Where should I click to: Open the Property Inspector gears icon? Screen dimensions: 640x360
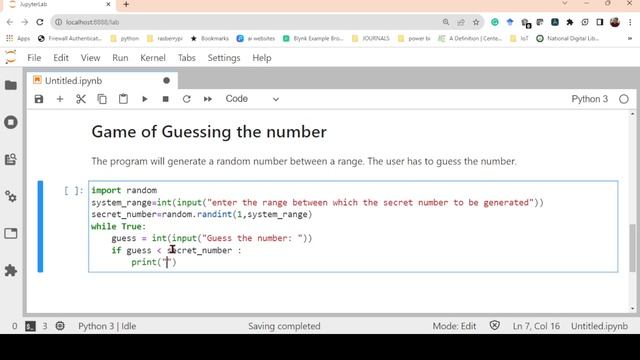[11, 196]
